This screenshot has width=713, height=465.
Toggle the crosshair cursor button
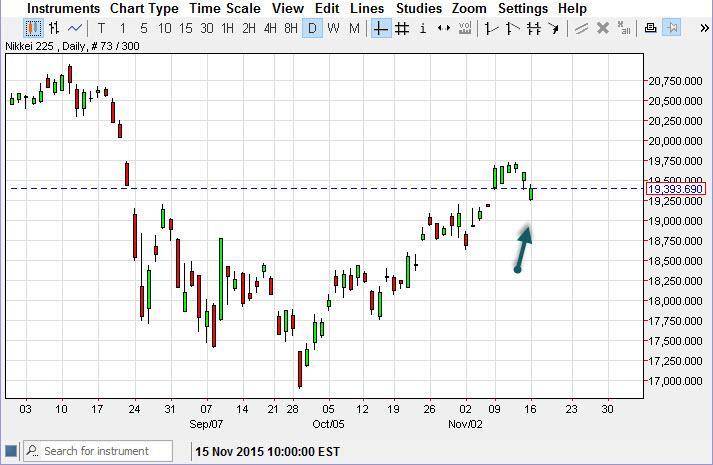(380, 28)
